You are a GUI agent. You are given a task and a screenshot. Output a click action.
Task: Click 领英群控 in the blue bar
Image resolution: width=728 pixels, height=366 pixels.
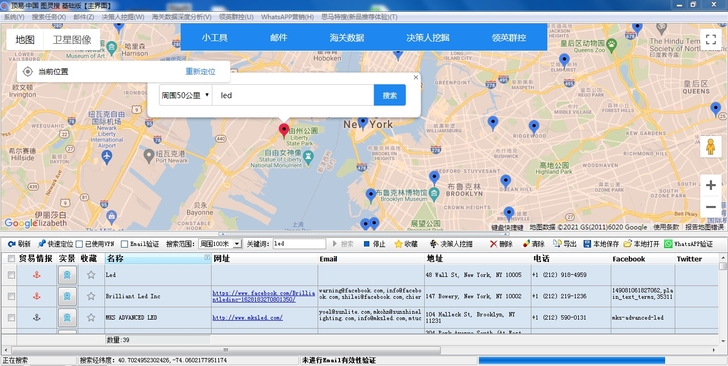pyautogui.click(x=509, y=38)
